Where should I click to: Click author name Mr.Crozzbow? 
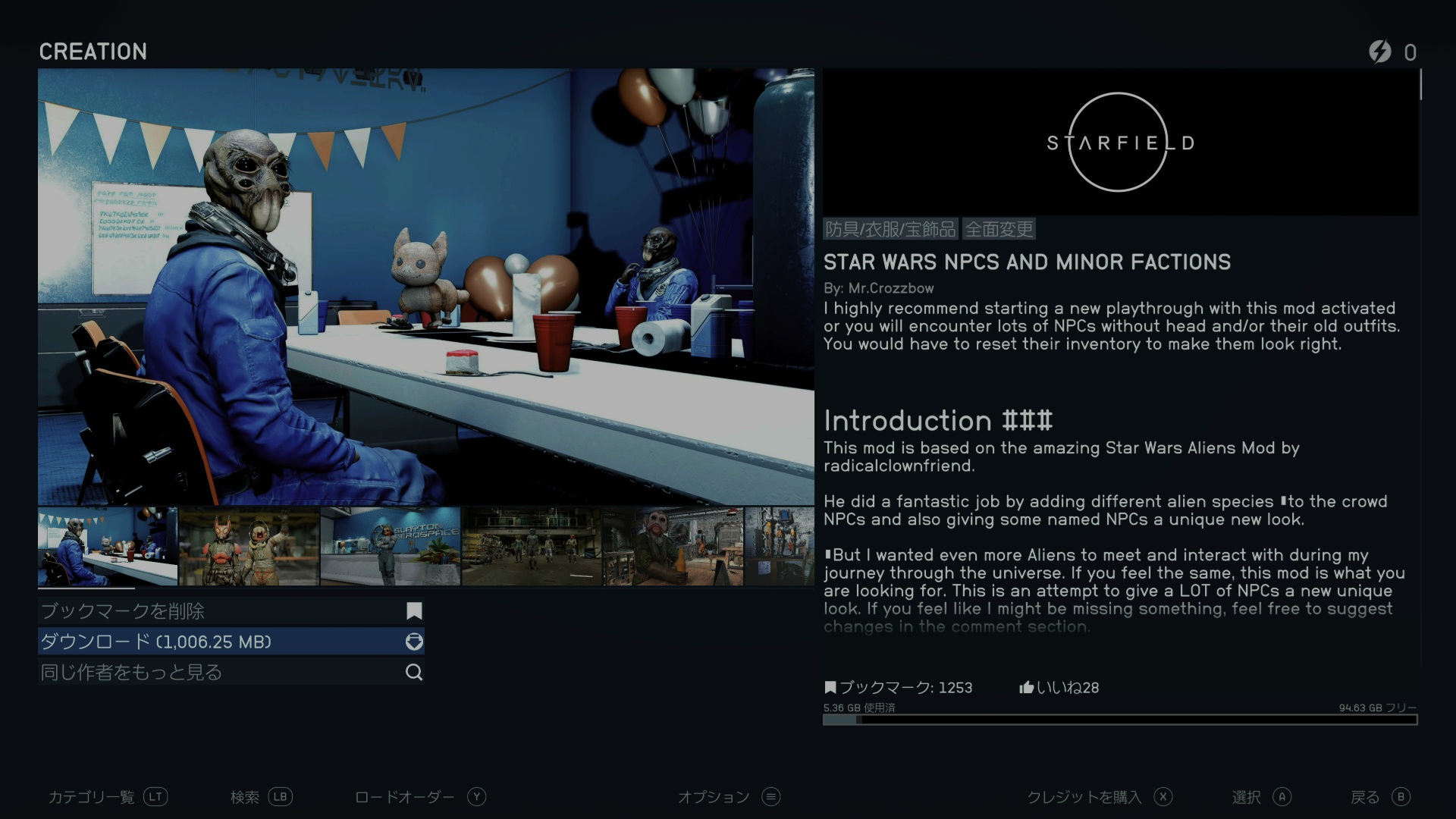click(891, 288)
